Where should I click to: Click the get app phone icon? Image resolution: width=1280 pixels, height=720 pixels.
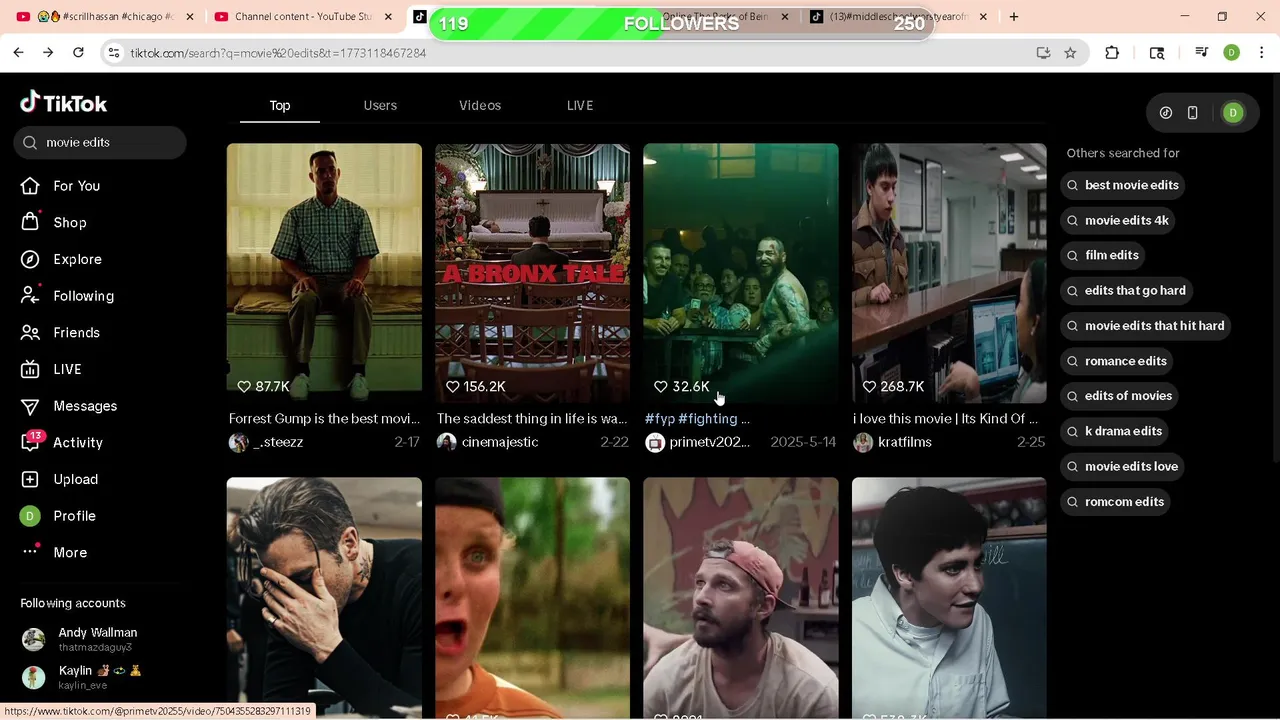[1192, 113]
